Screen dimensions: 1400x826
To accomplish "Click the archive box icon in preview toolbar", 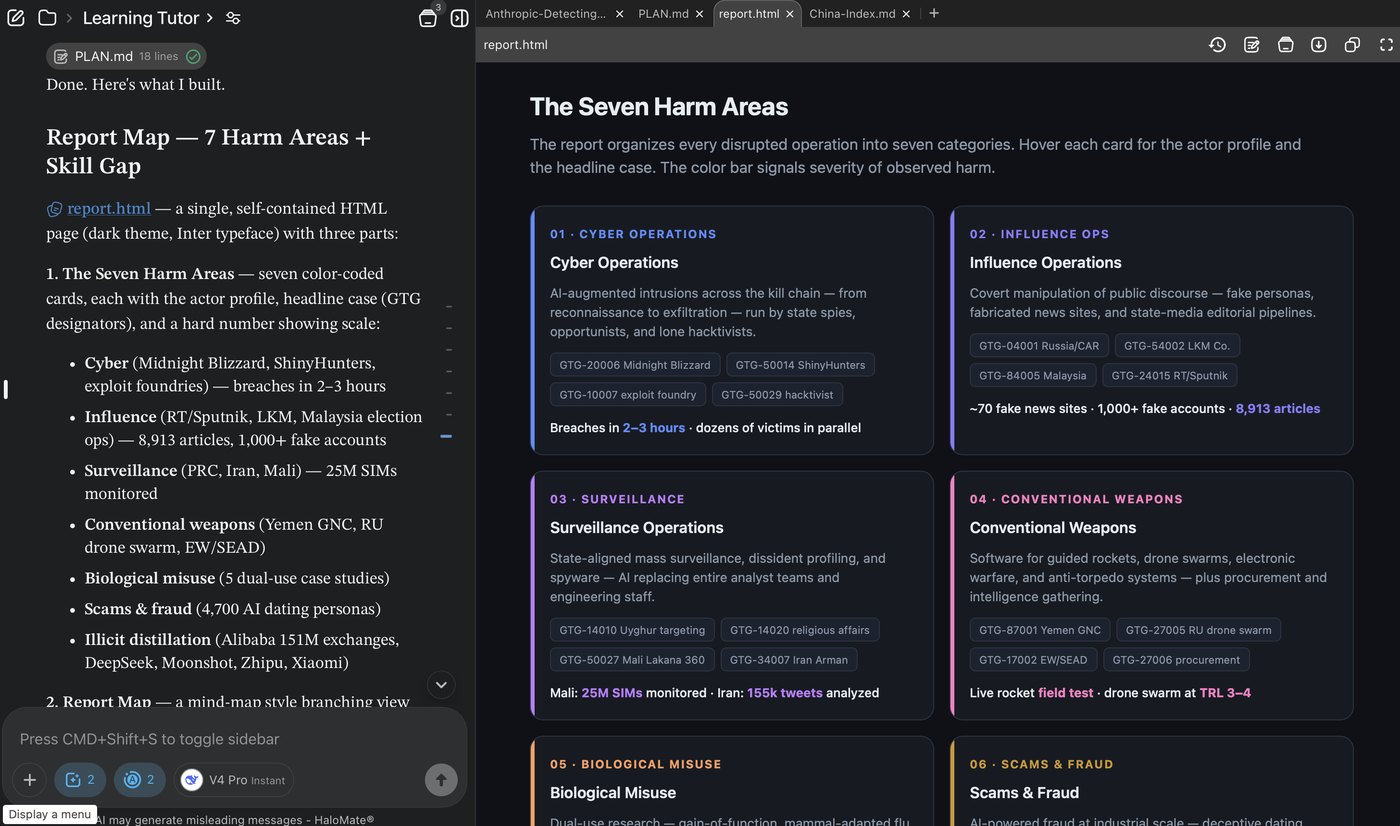I will click(1285, 45).
